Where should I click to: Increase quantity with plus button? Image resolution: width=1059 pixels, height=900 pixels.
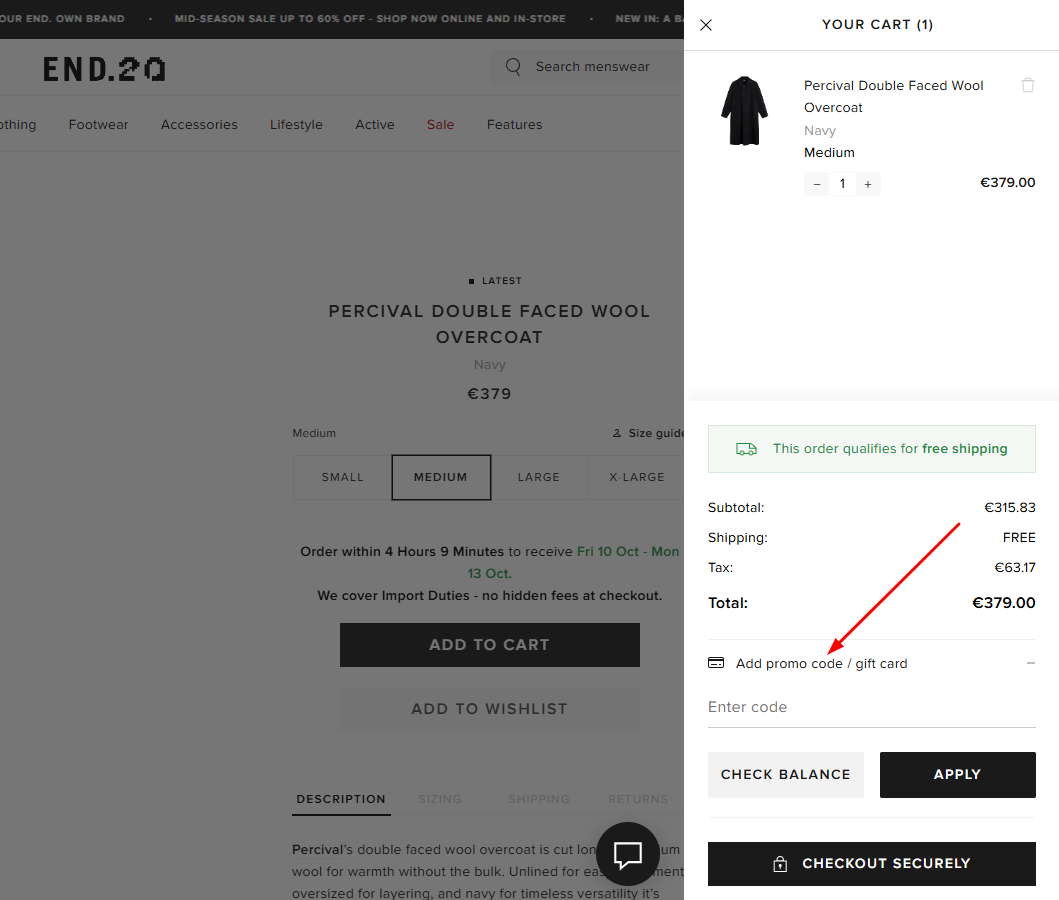[x=867, y=184]
